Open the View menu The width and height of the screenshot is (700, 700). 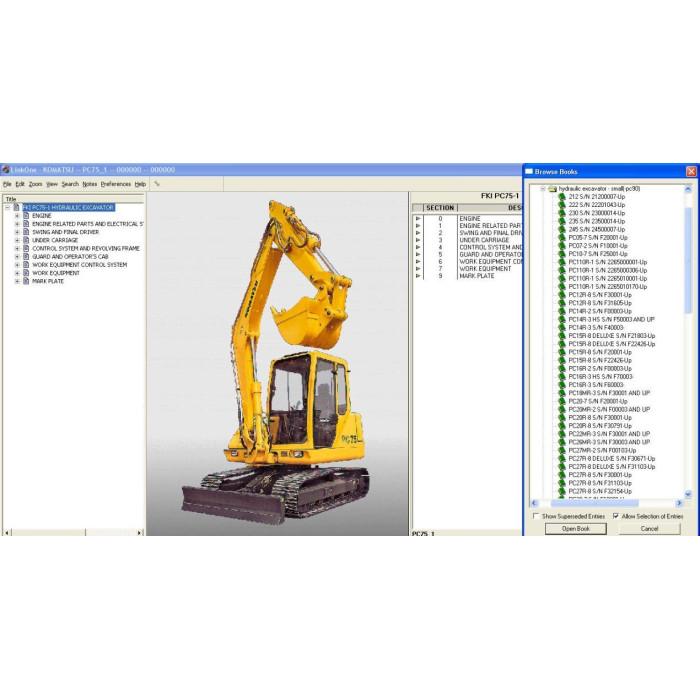coord(52,184)
